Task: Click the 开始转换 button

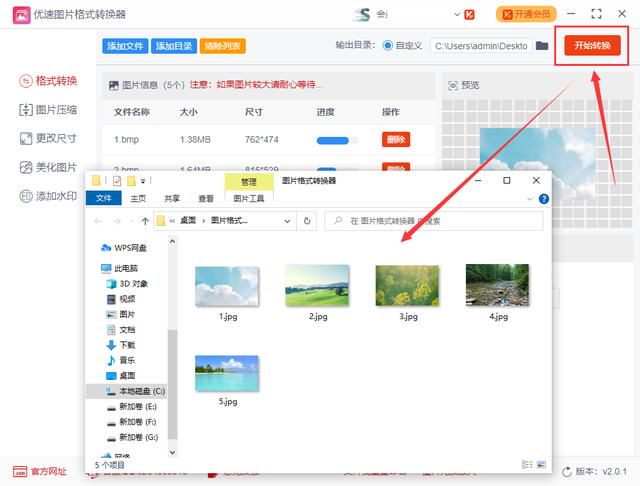Action: 592,45
